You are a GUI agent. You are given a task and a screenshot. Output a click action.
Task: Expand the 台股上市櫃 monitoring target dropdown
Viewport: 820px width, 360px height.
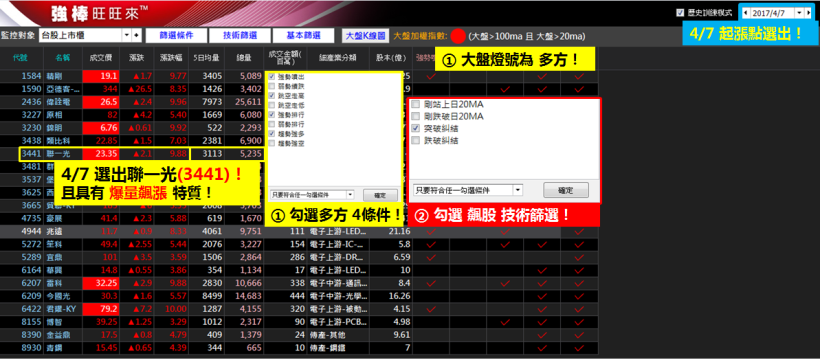tap(127, 36)
